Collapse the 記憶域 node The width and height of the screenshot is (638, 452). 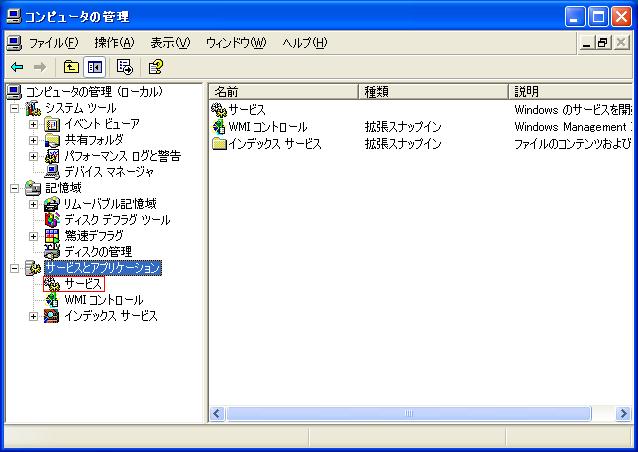tap(14, 188)
